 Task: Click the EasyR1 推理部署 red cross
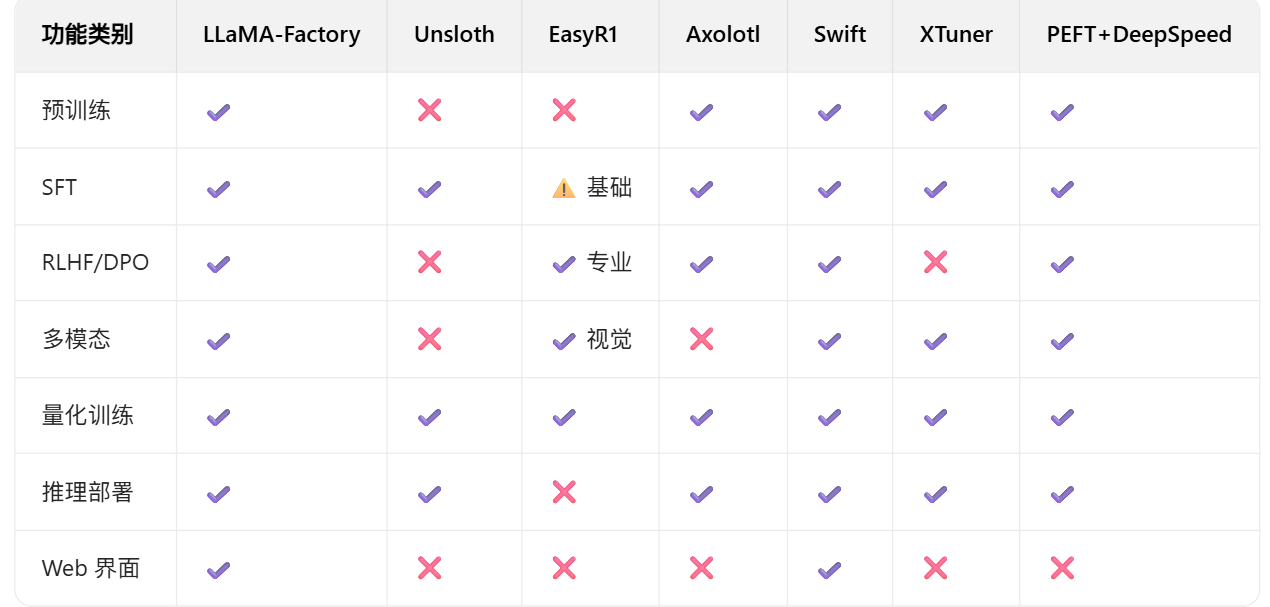(564, 491)
